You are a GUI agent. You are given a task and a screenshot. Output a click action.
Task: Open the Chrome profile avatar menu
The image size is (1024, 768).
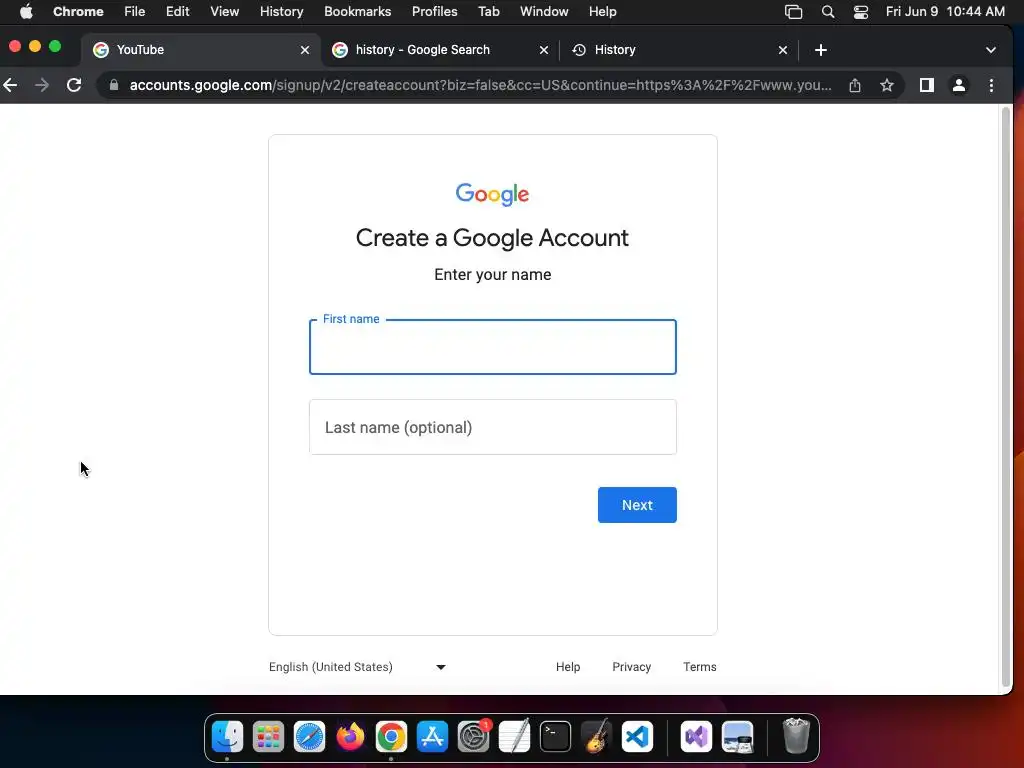[959, 85]
